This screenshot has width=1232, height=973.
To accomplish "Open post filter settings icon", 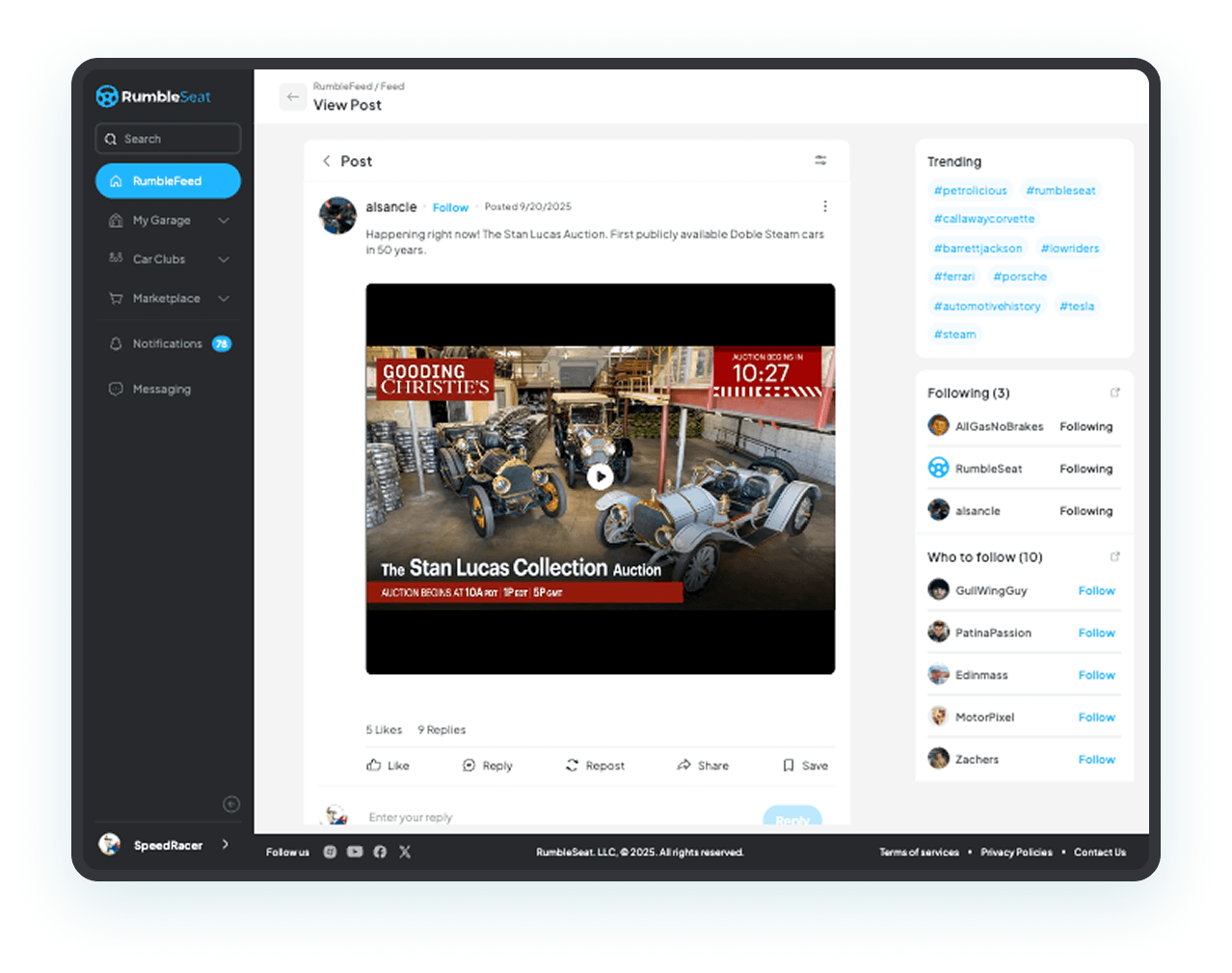I will click(820, 160).
